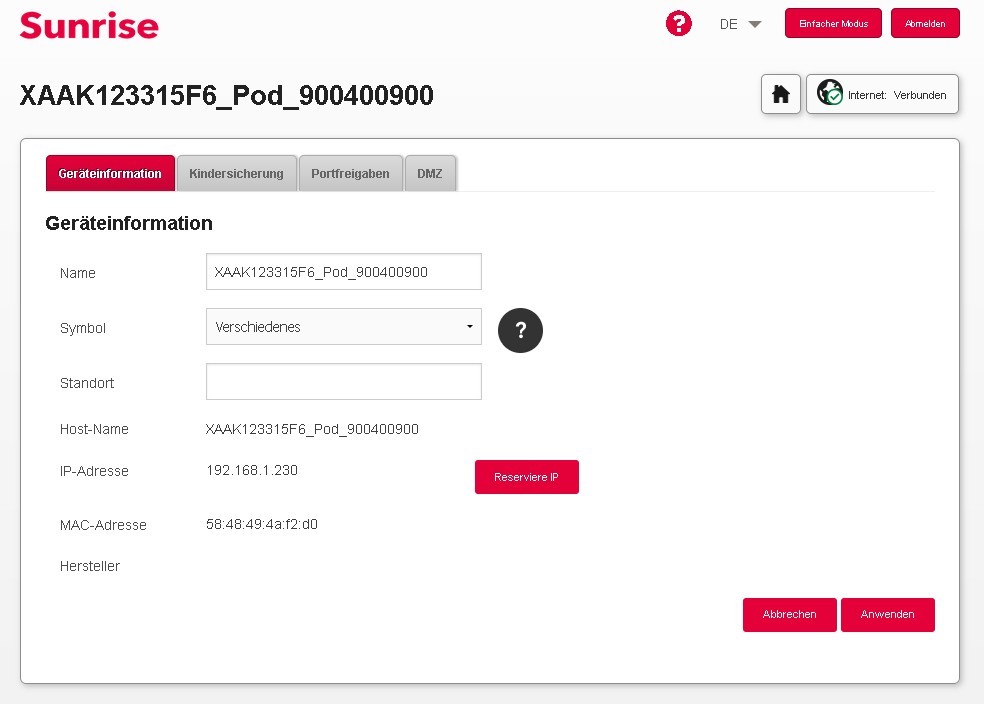This screenshot has width=984, height=704.
Task: Click Anwenden to apply settings
Action: (x=887, y=615)
